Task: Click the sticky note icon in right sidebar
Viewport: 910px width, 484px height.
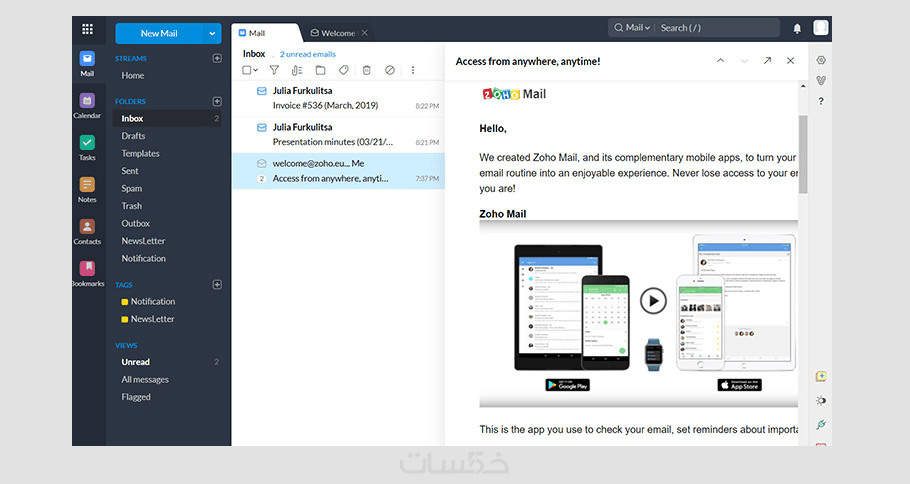Action: (821, 377)
